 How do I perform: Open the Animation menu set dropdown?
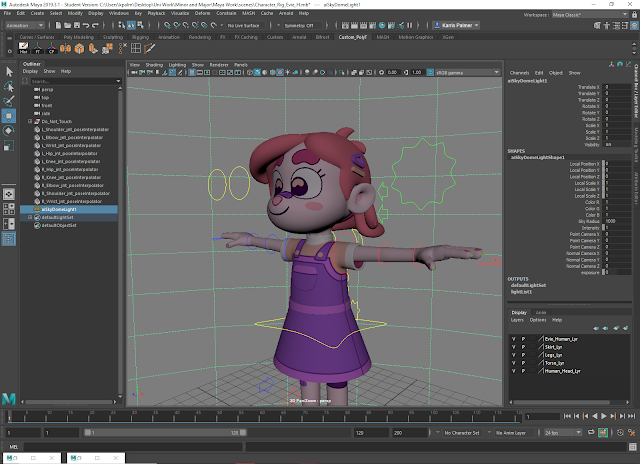tap(24, 25)
